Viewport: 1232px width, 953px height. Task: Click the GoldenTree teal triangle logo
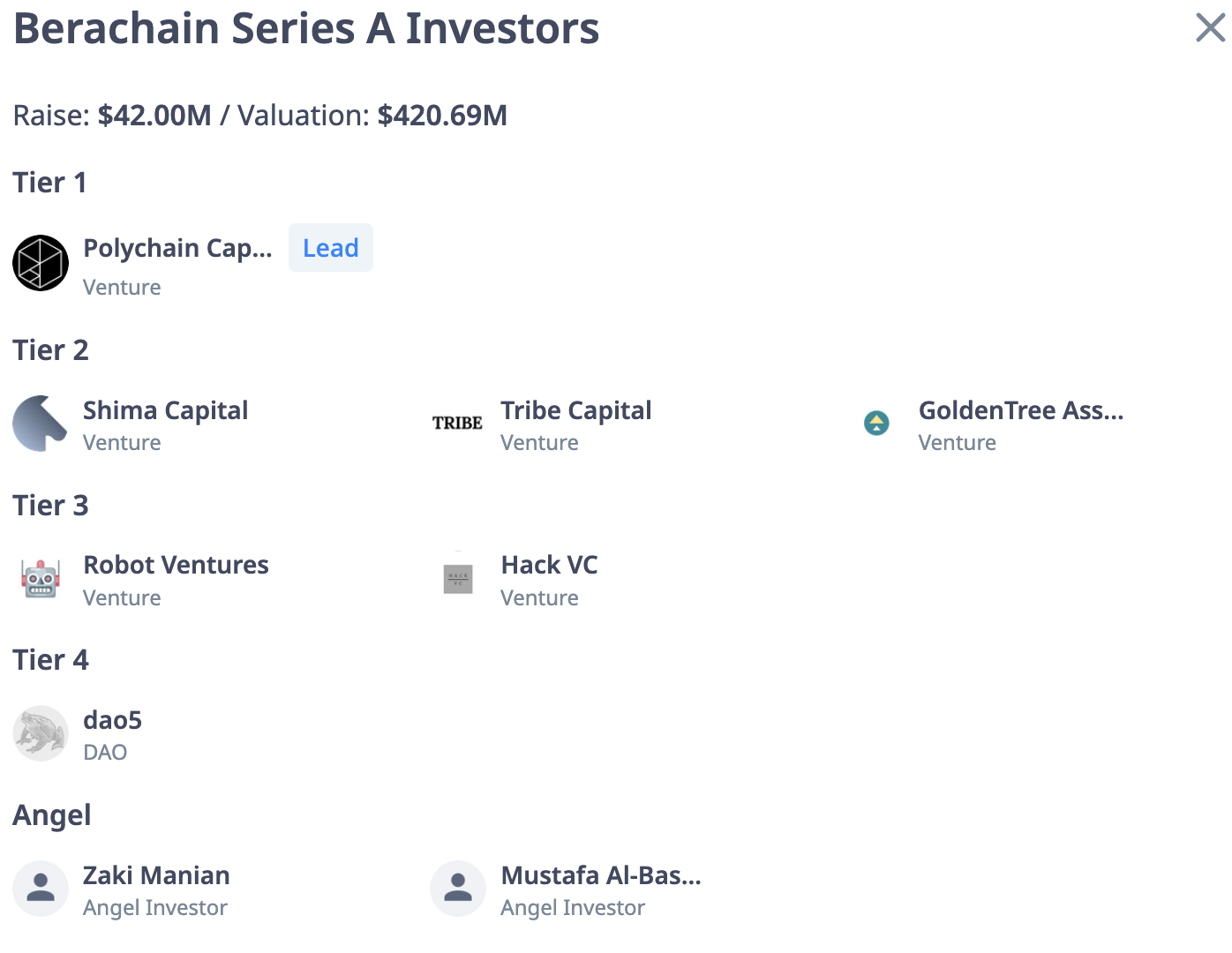pos(876,424)
